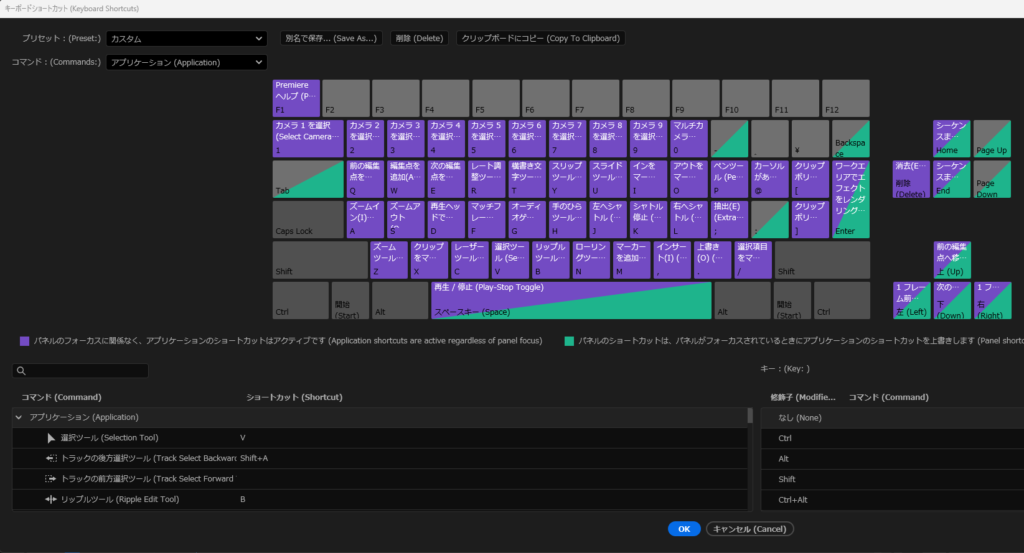This screenshot has height=553, width=1024.
Task: Click the Cancel button
Action: click(750, 529)
